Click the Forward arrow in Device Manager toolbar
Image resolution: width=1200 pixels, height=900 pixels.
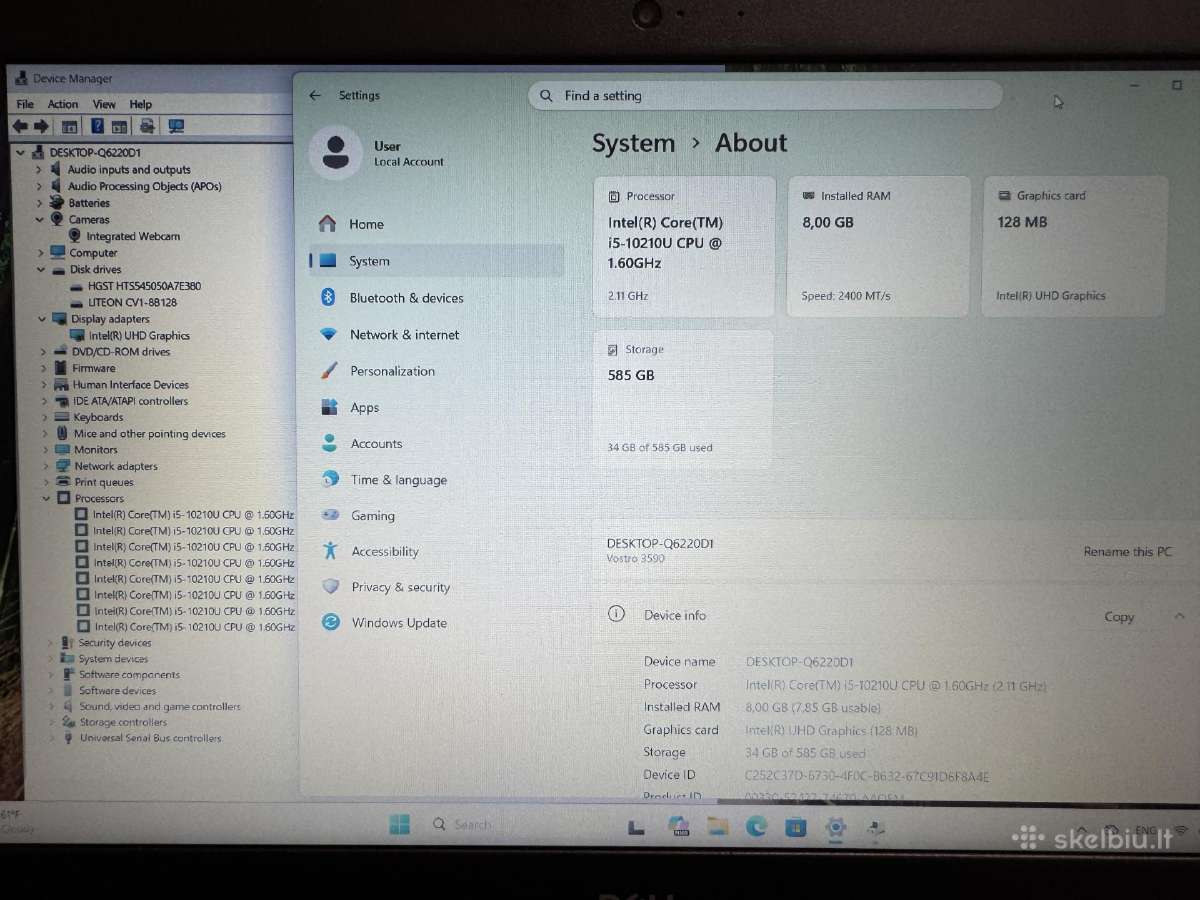click(x=42, y=126)
